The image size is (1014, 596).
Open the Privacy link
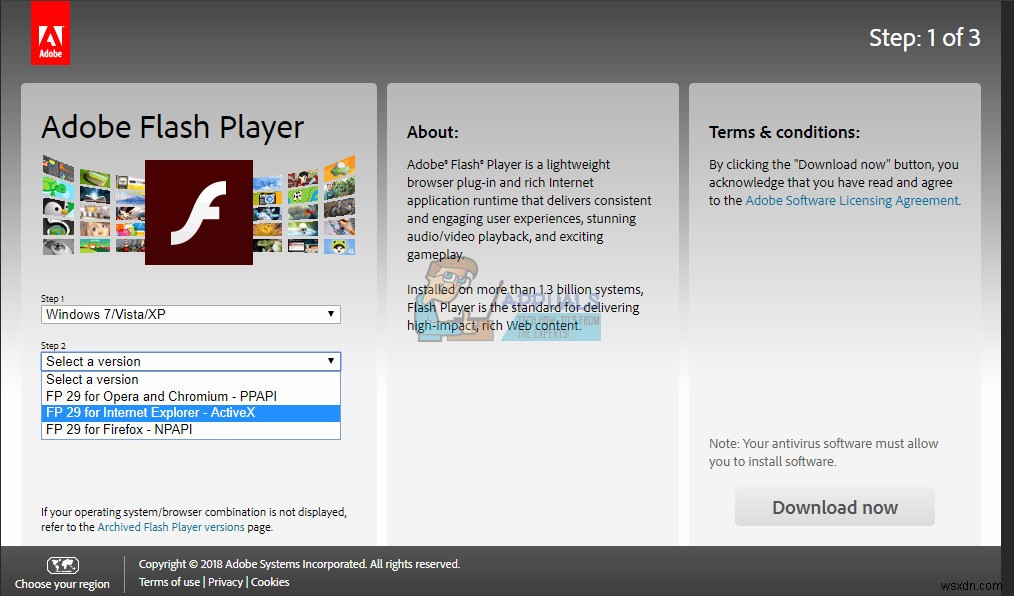pyautogui.click(x=225, y=582)
